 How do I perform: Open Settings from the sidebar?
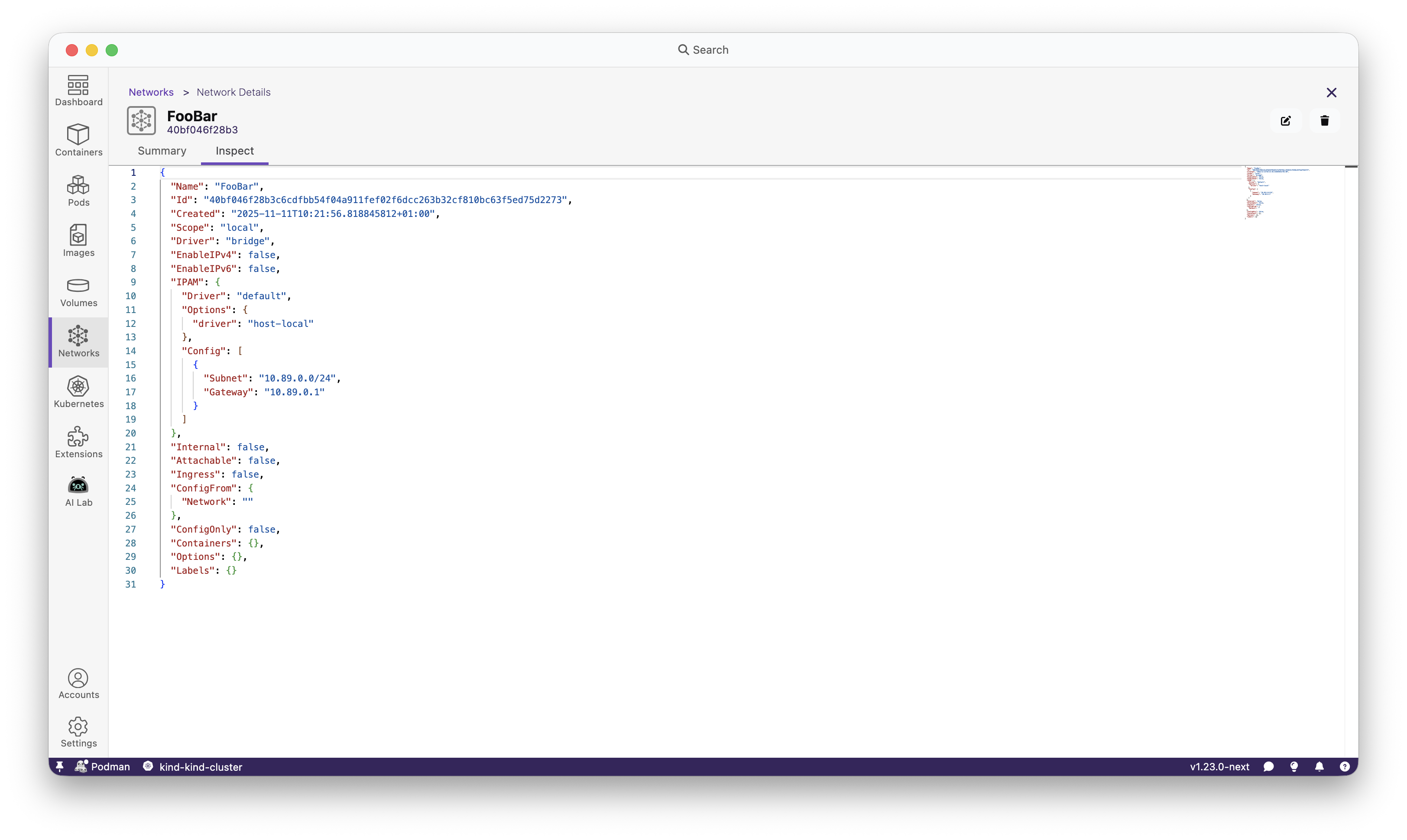(x=78, y=731)
